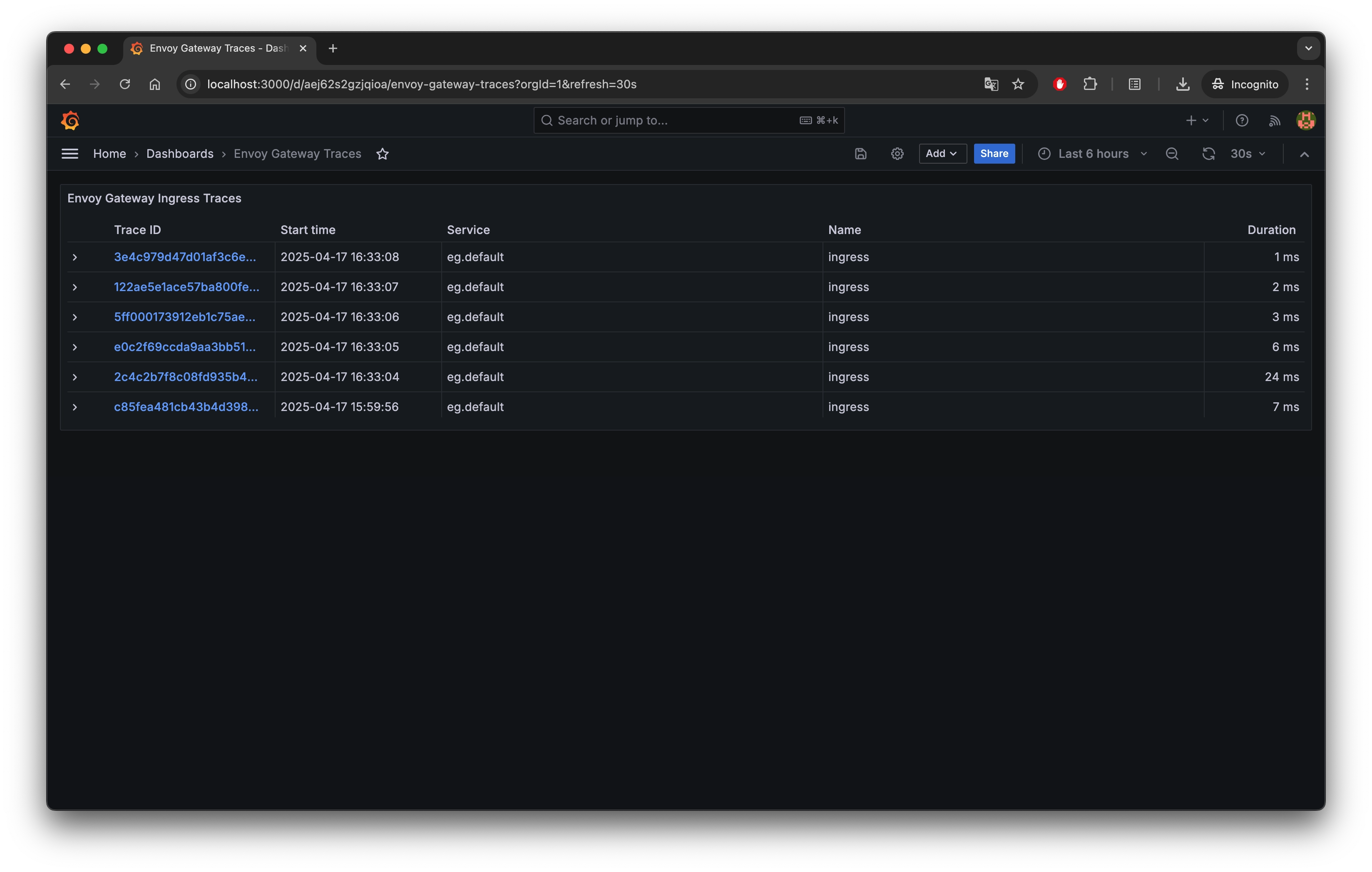Go to Dashboards breadcrumb

(x=179, y=154)
